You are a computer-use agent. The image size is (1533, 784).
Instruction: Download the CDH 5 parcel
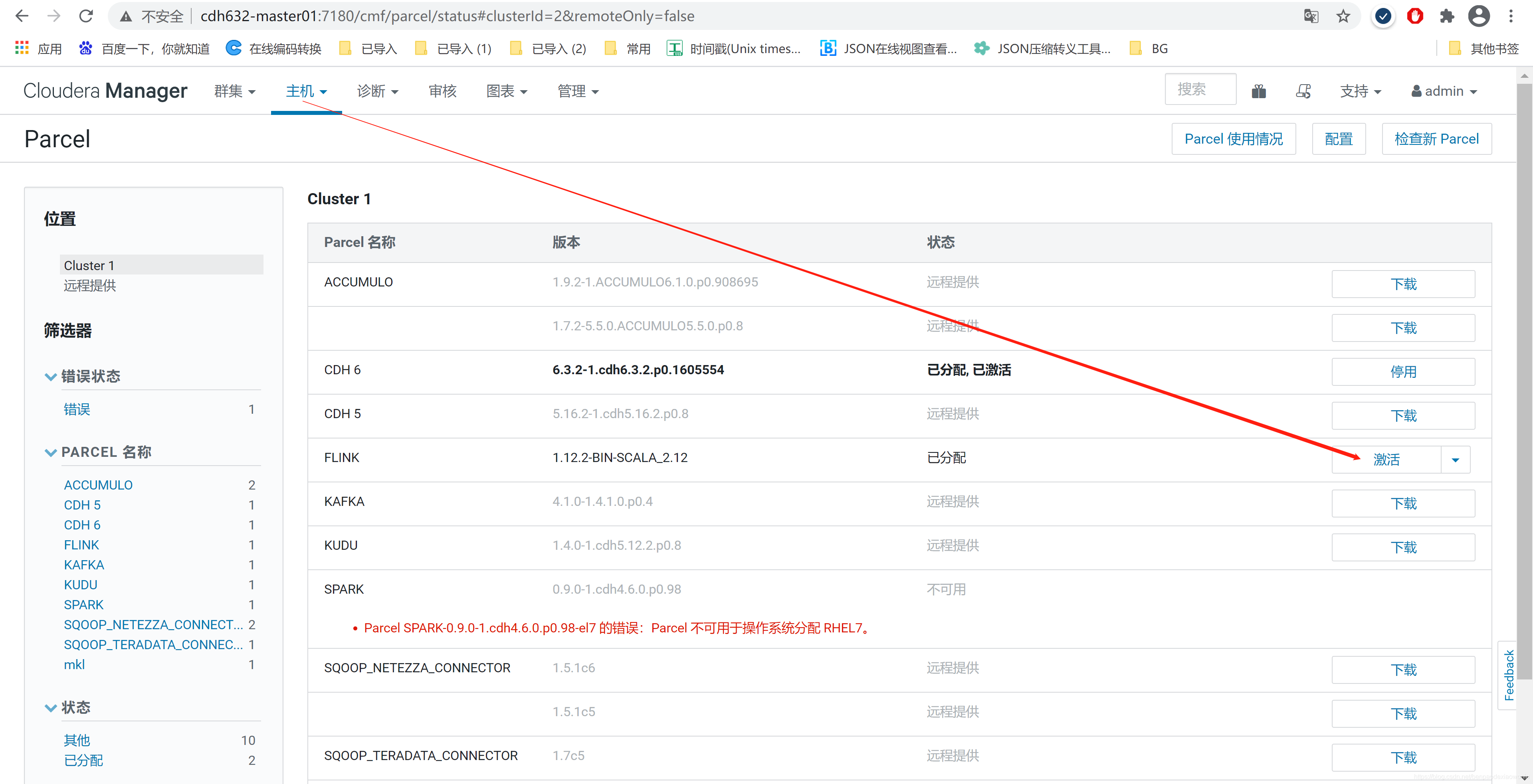[1403, 416]
